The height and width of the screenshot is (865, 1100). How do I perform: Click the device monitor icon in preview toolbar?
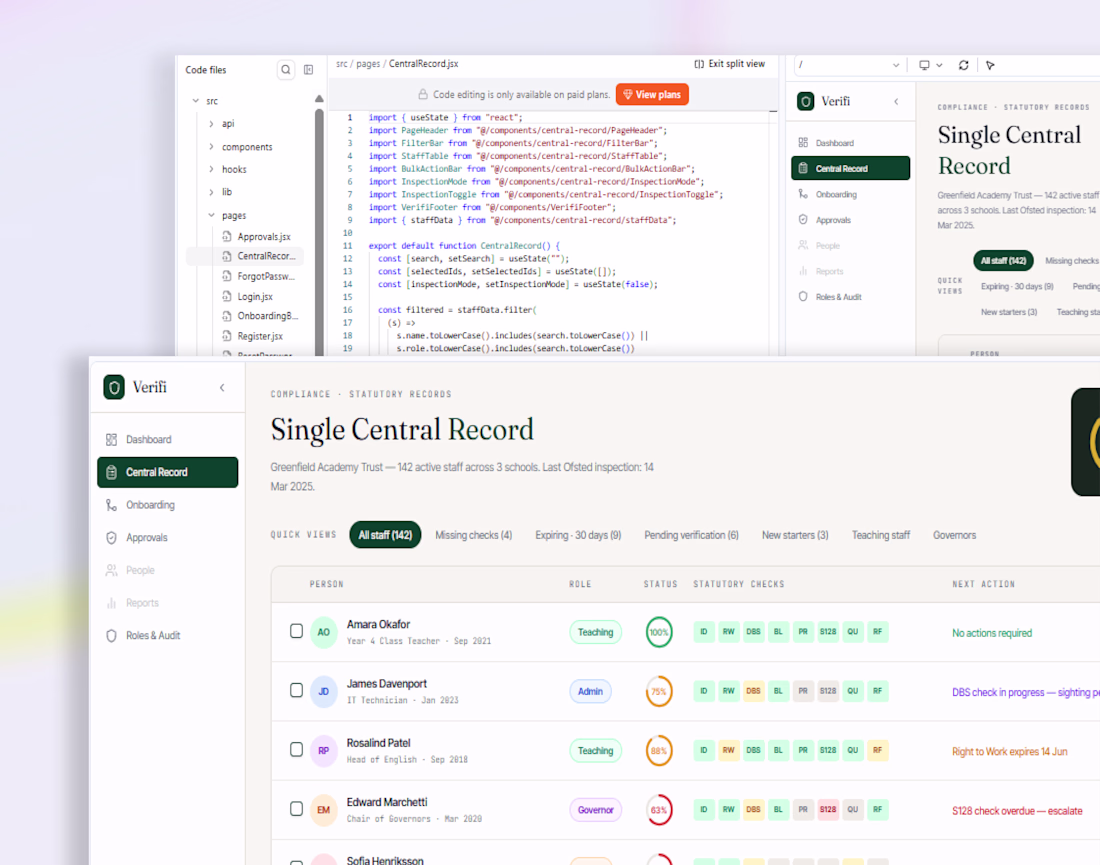point(925,65)
